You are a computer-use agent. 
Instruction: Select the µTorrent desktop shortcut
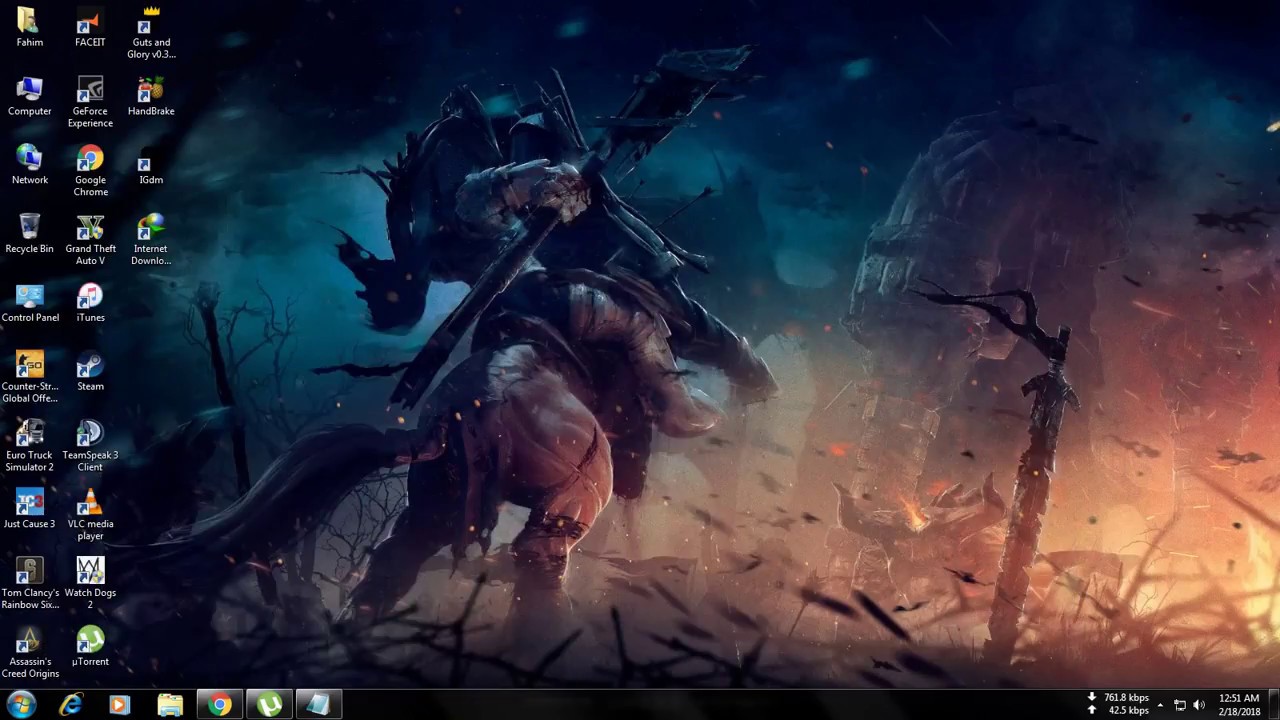90,648
